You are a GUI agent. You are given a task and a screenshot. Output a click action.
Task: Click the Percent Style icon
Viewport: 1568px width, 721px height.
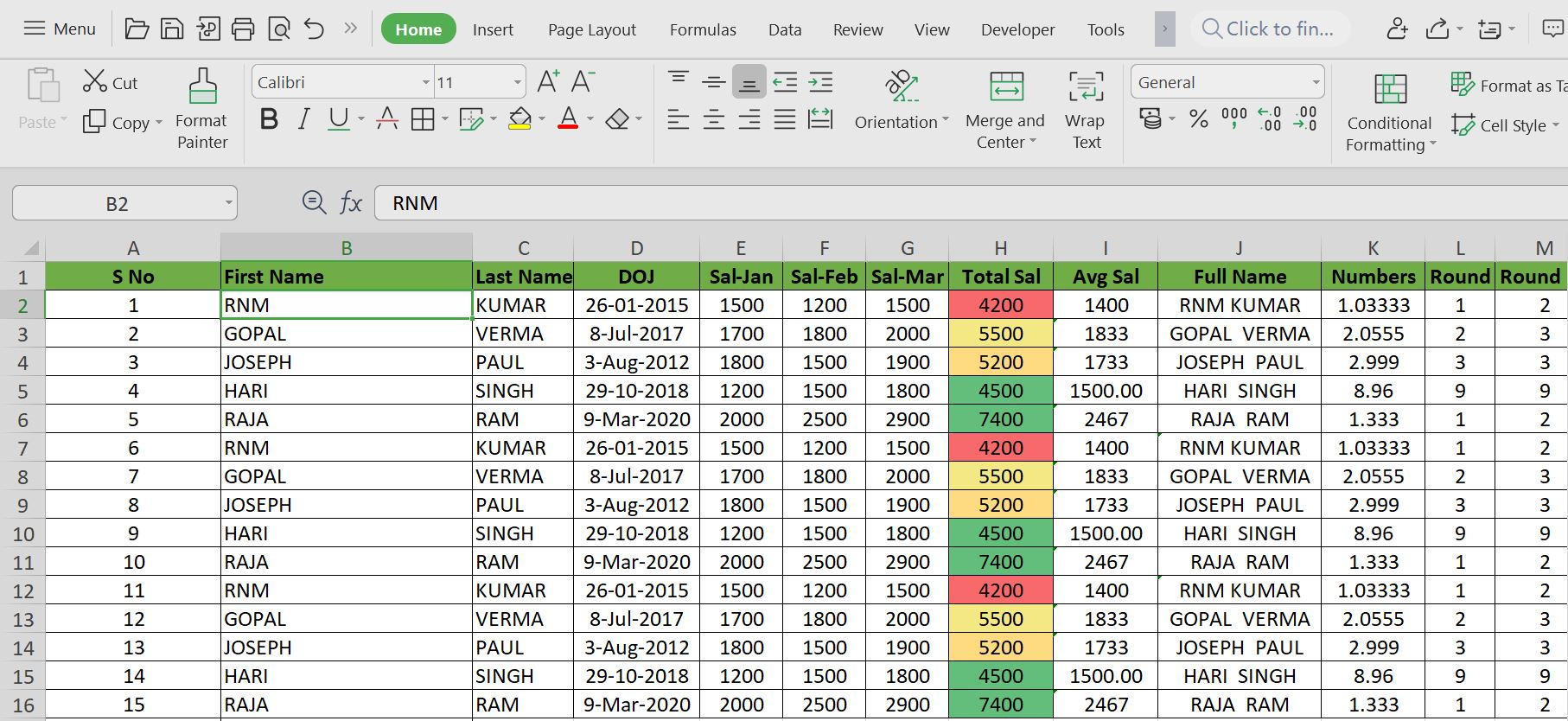pos(1198,119)
